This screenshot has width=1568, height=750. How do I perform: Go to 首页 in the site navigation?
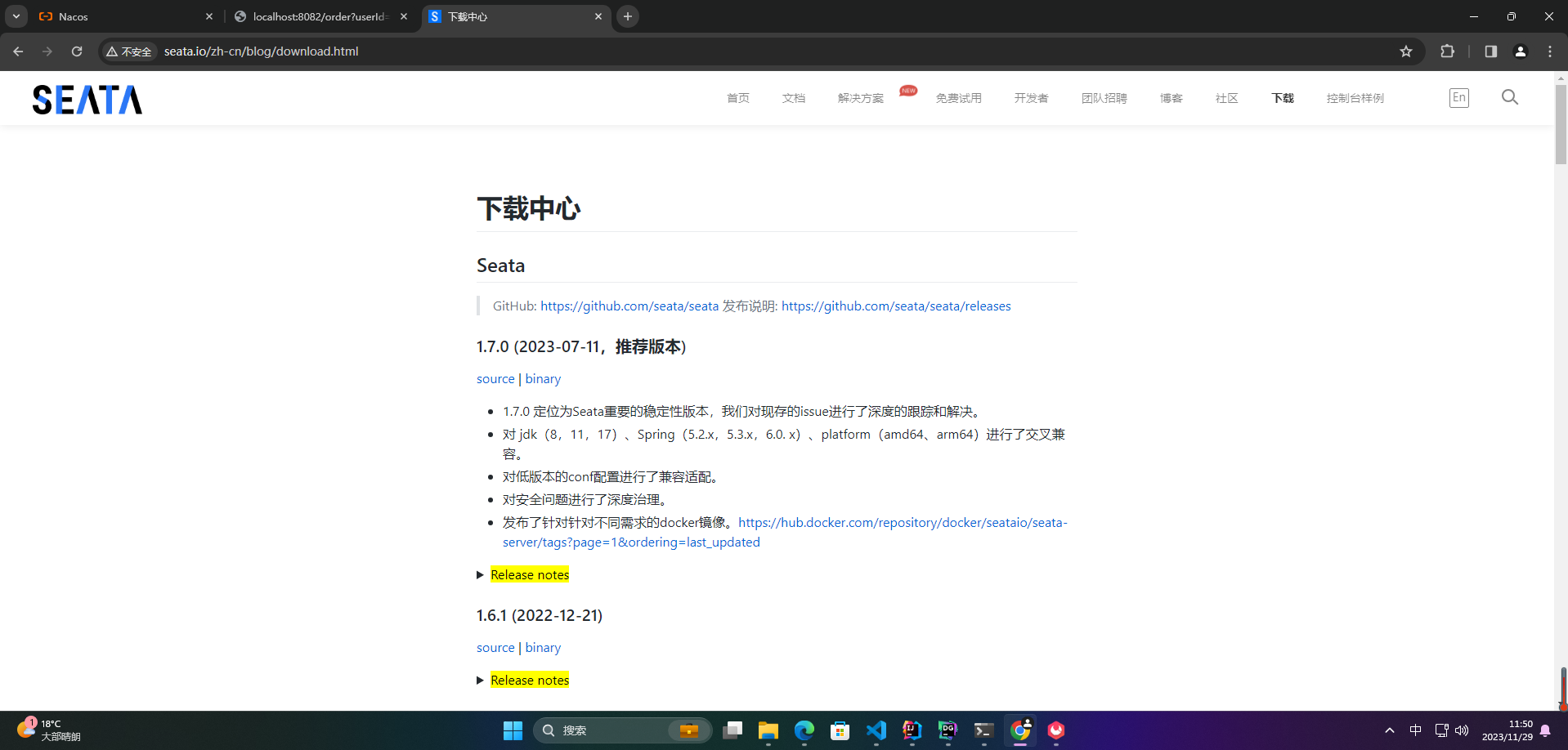[738, 98]
